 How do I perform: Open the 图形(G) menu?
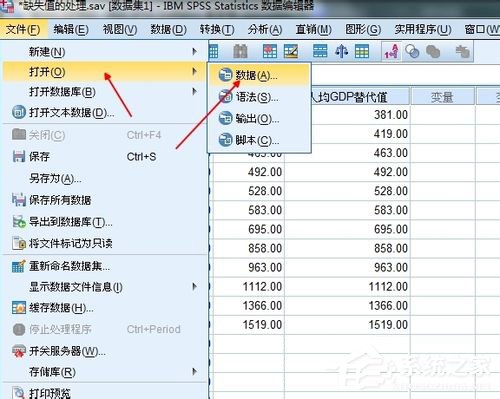(x=363, y=30)
